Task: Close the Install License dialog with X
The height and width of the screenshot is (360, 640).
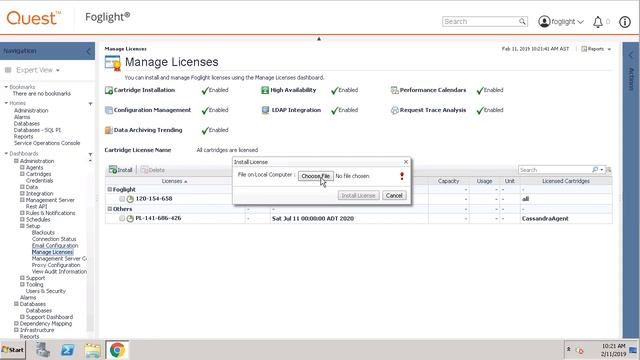Action: coord(406,162)
